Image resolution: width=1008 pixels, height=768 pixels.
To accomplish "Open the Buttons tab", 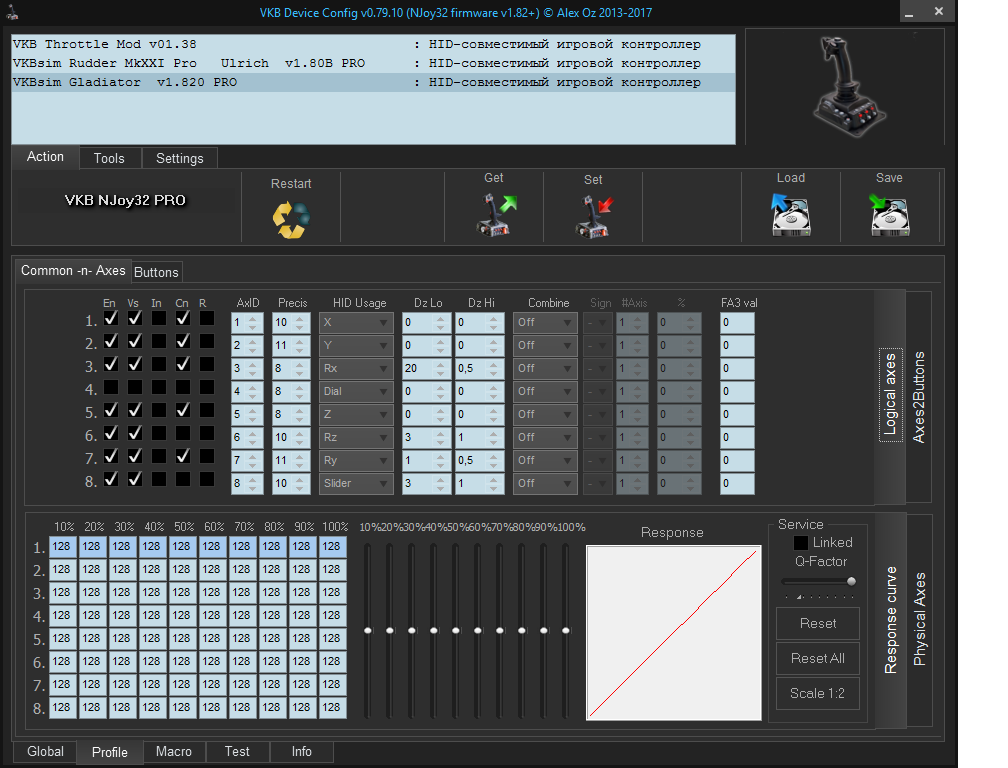I will (156, 272).
